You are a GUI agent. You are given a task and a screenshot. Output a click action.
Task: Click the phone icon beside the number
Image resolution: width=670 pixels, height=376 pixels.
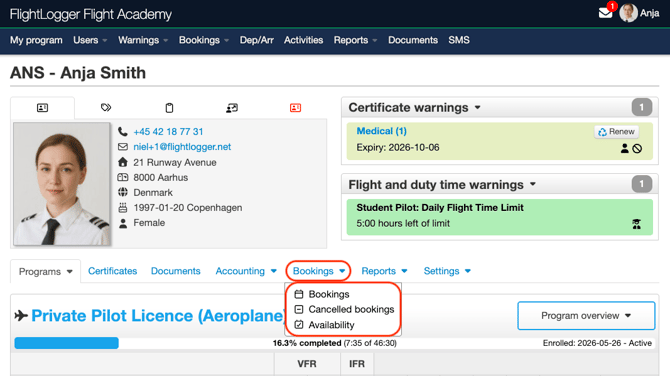(123, 131)
